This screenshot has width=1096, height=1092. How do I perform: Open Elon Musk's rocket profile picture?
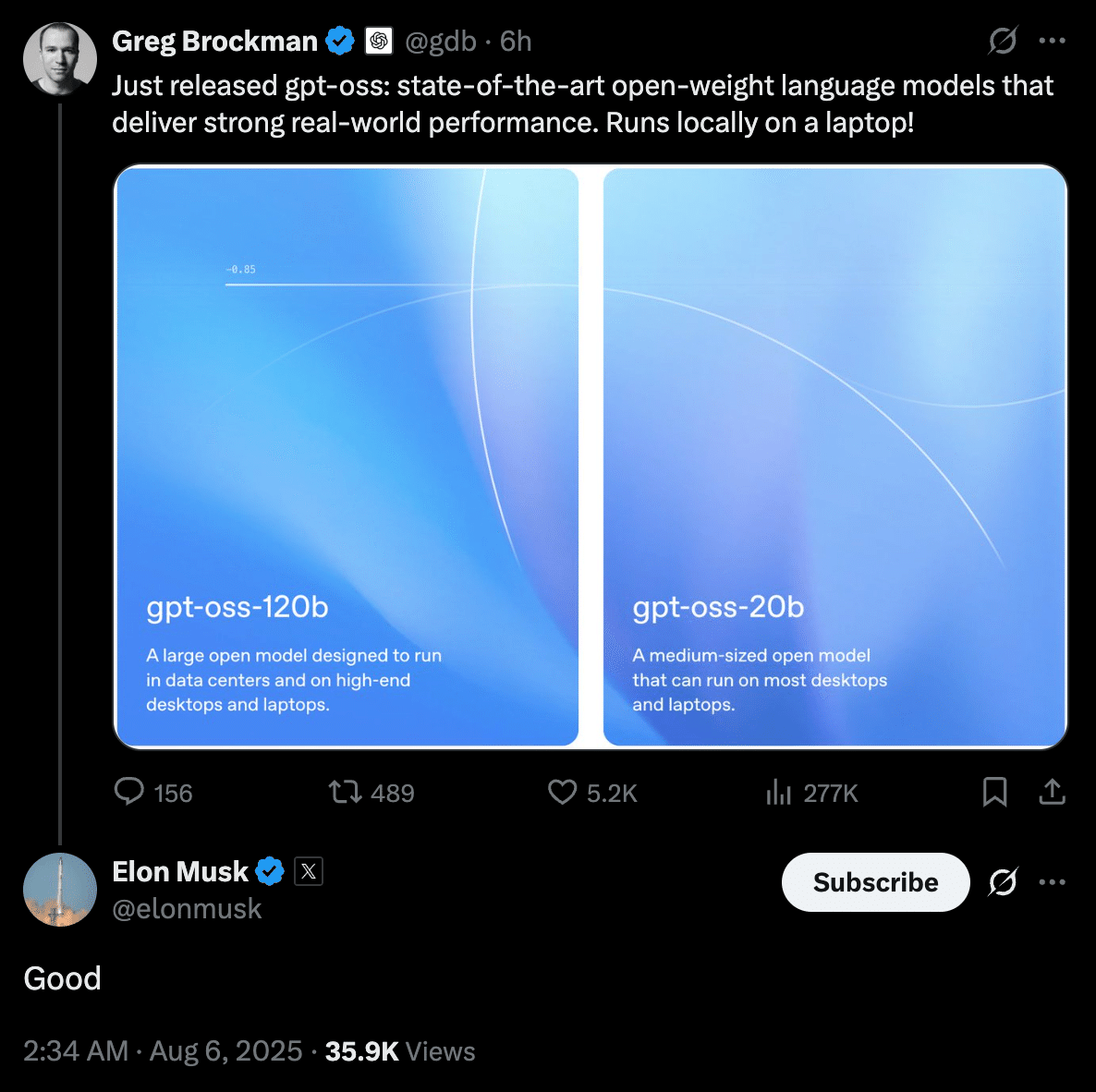point(60,890)
